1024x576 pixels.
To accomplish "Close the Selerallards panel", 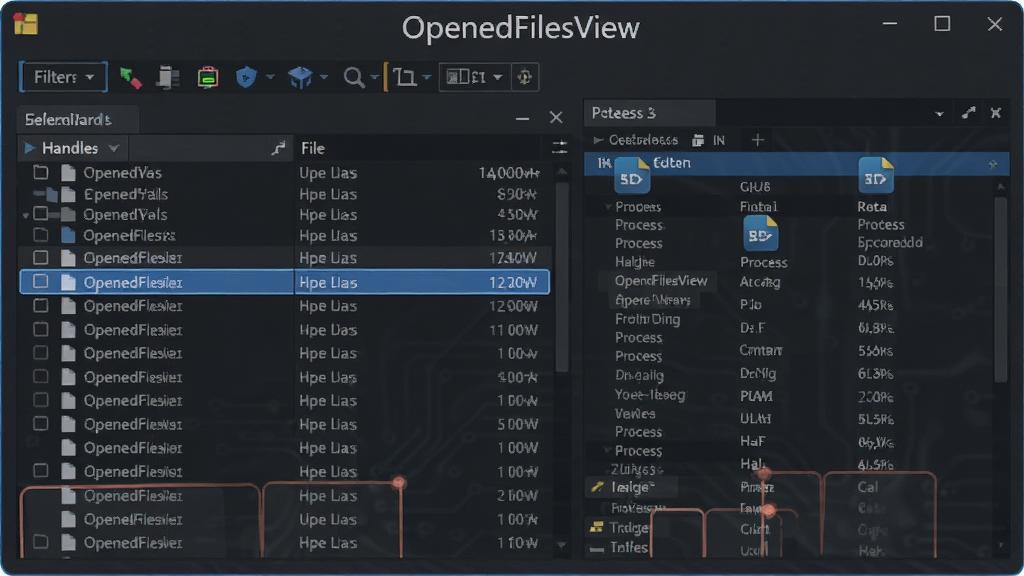I will click(556, 118).
